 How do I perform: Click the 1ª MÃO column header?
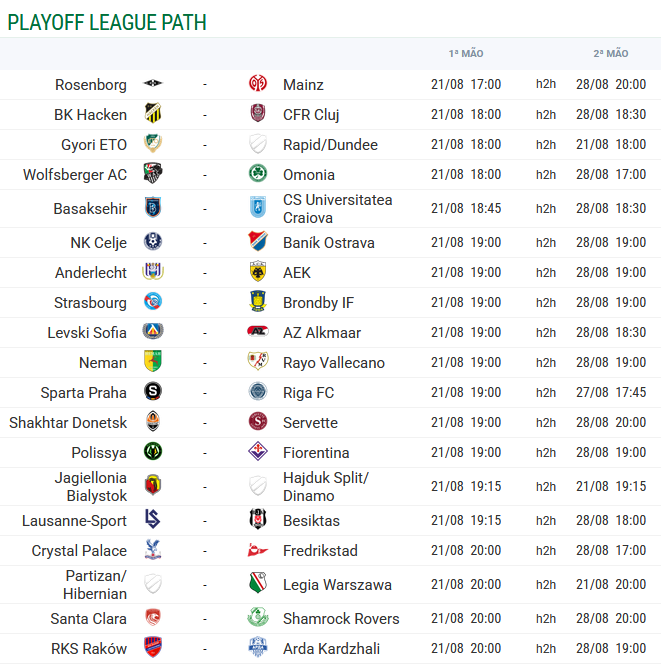tap(466, 53)
